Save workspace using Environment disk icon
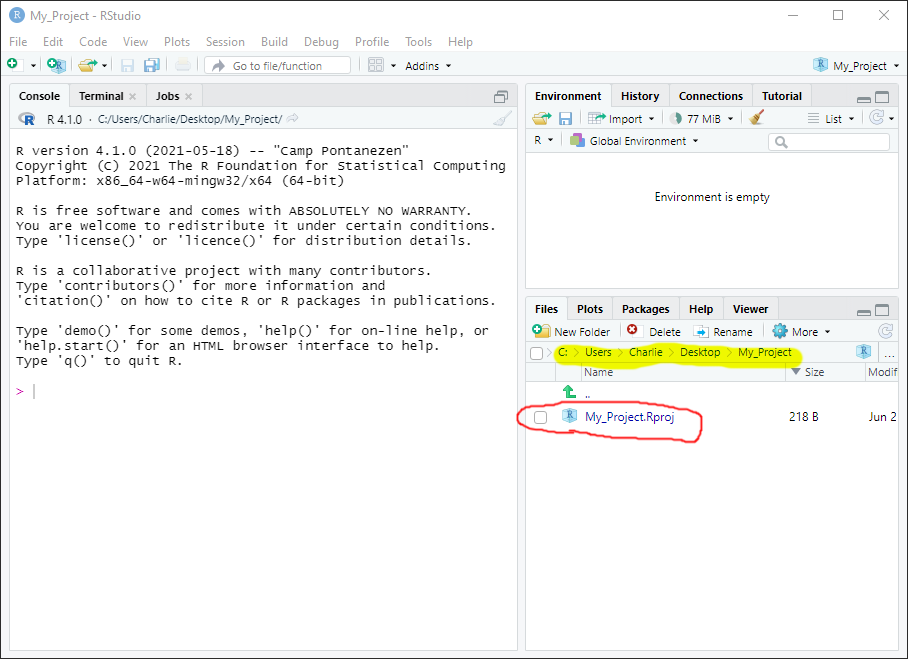The width and height of the screenshot is (908, 659). (565, 118)
